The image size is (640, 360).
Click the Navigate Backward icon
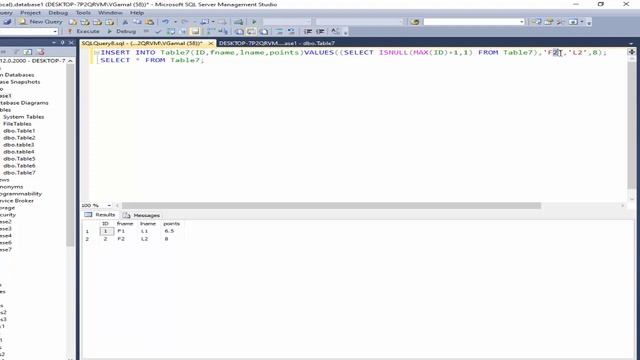[x=204, y=22]
